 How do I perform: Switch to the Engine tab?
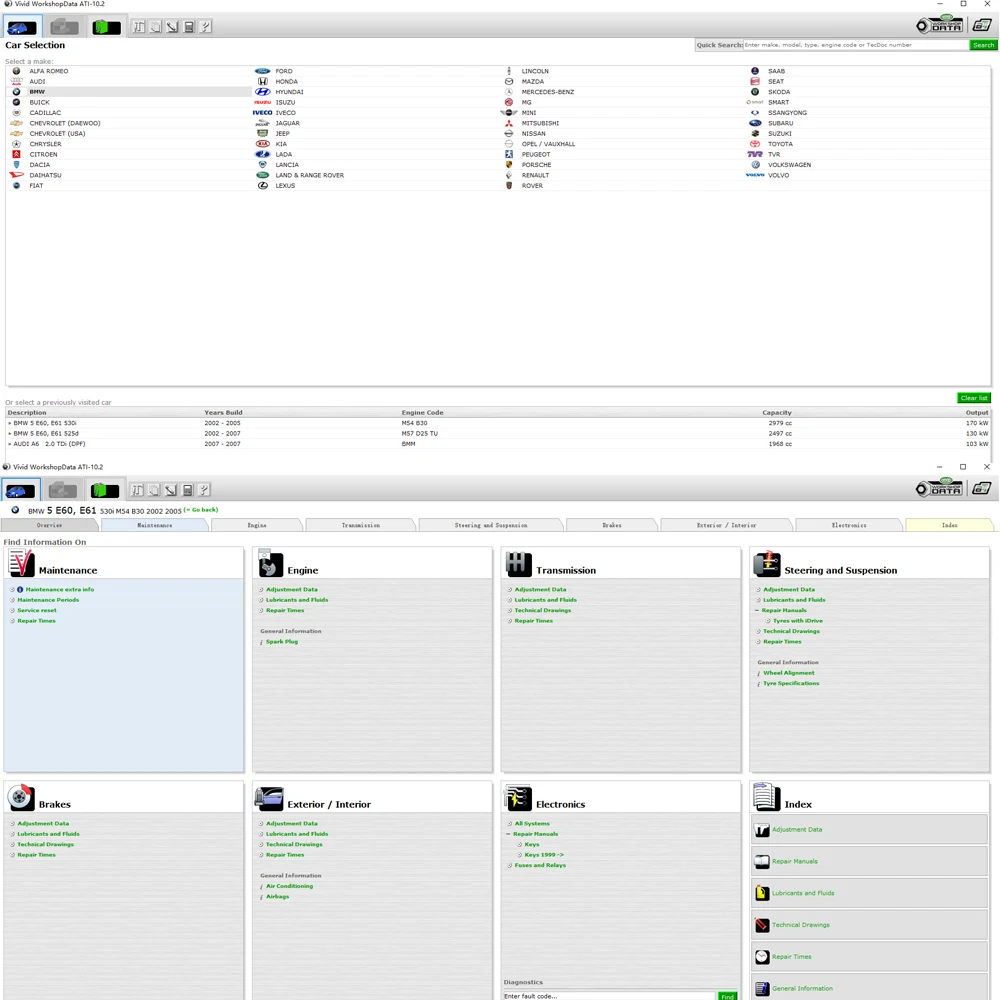[x=257, y=526]
